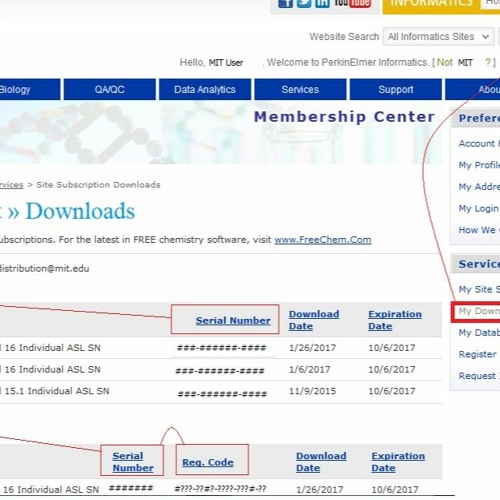Follow the www.FreeChem.Com link
Image resolution: width=500 pixels, height=500 pixels.
[323, 240]
